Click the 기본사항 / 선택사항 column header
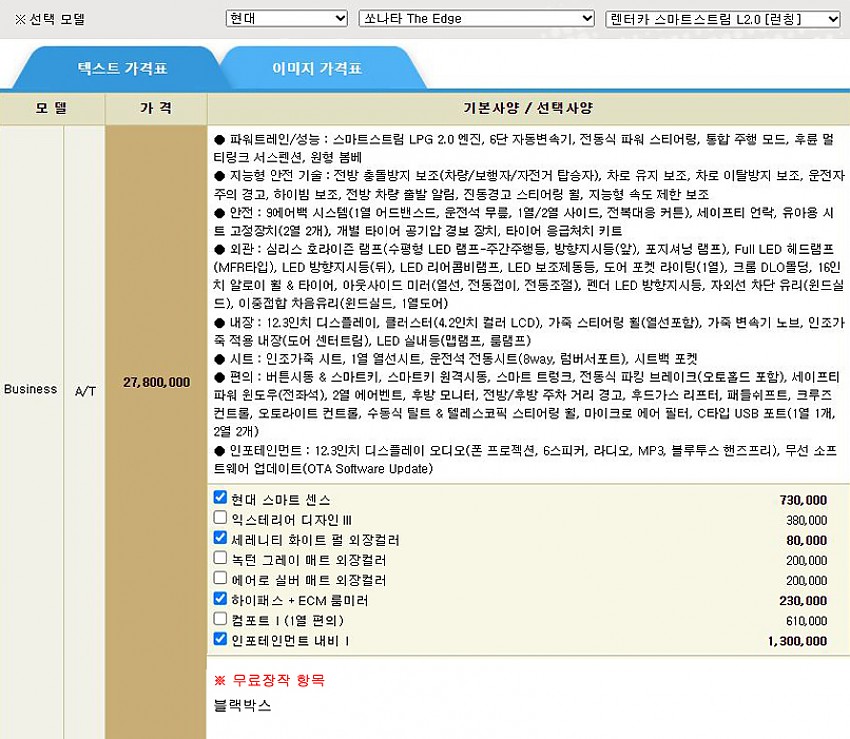 (528, 108)
